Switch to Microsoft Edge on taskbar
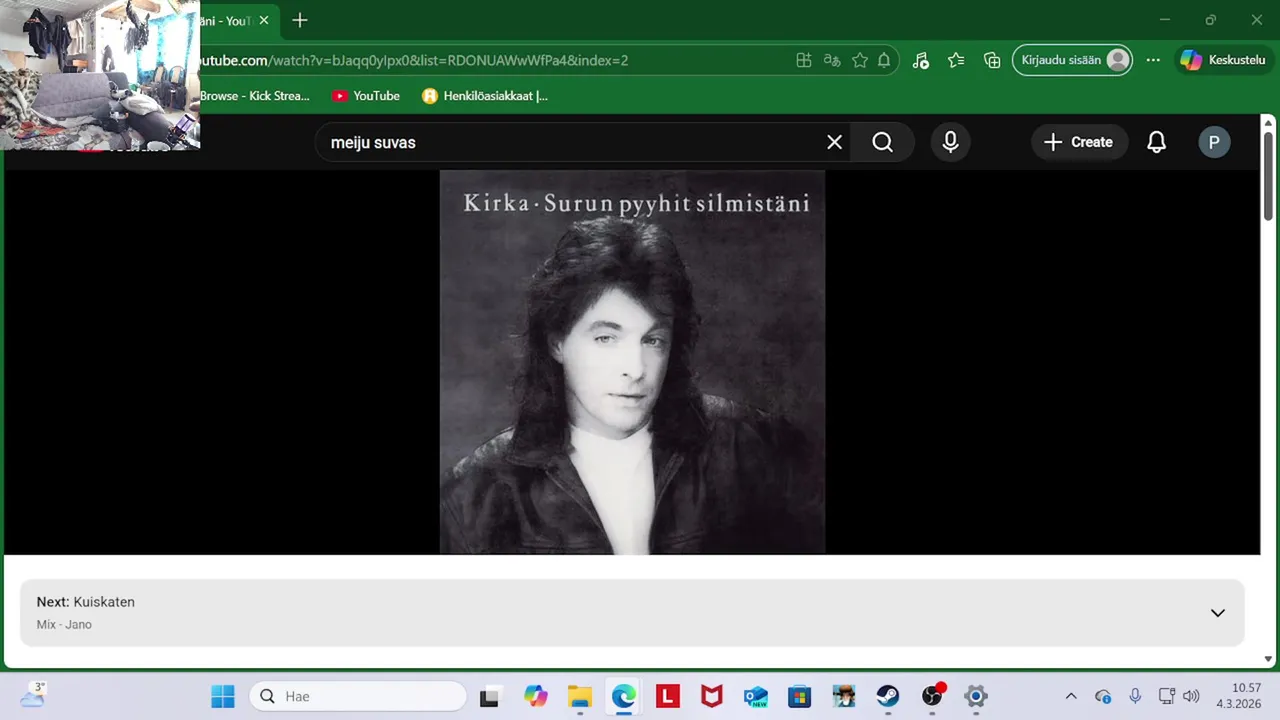The image size is (1280, 720). click(624, 697)
